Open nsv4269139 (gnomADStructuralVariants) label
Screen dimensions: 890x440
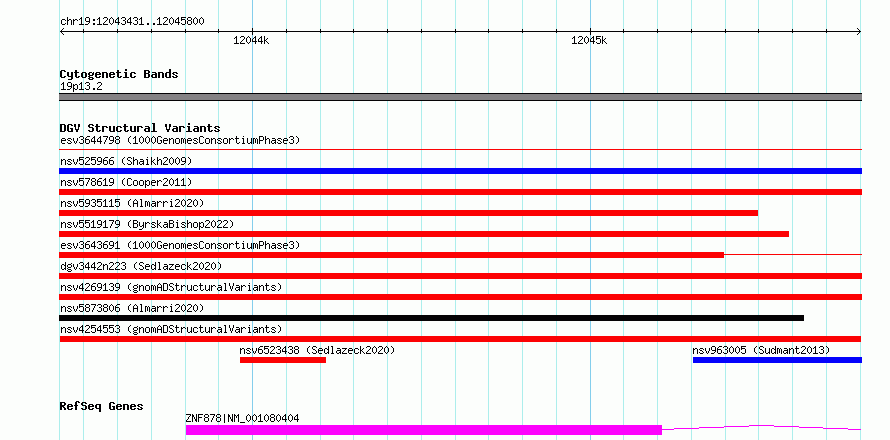171,287
